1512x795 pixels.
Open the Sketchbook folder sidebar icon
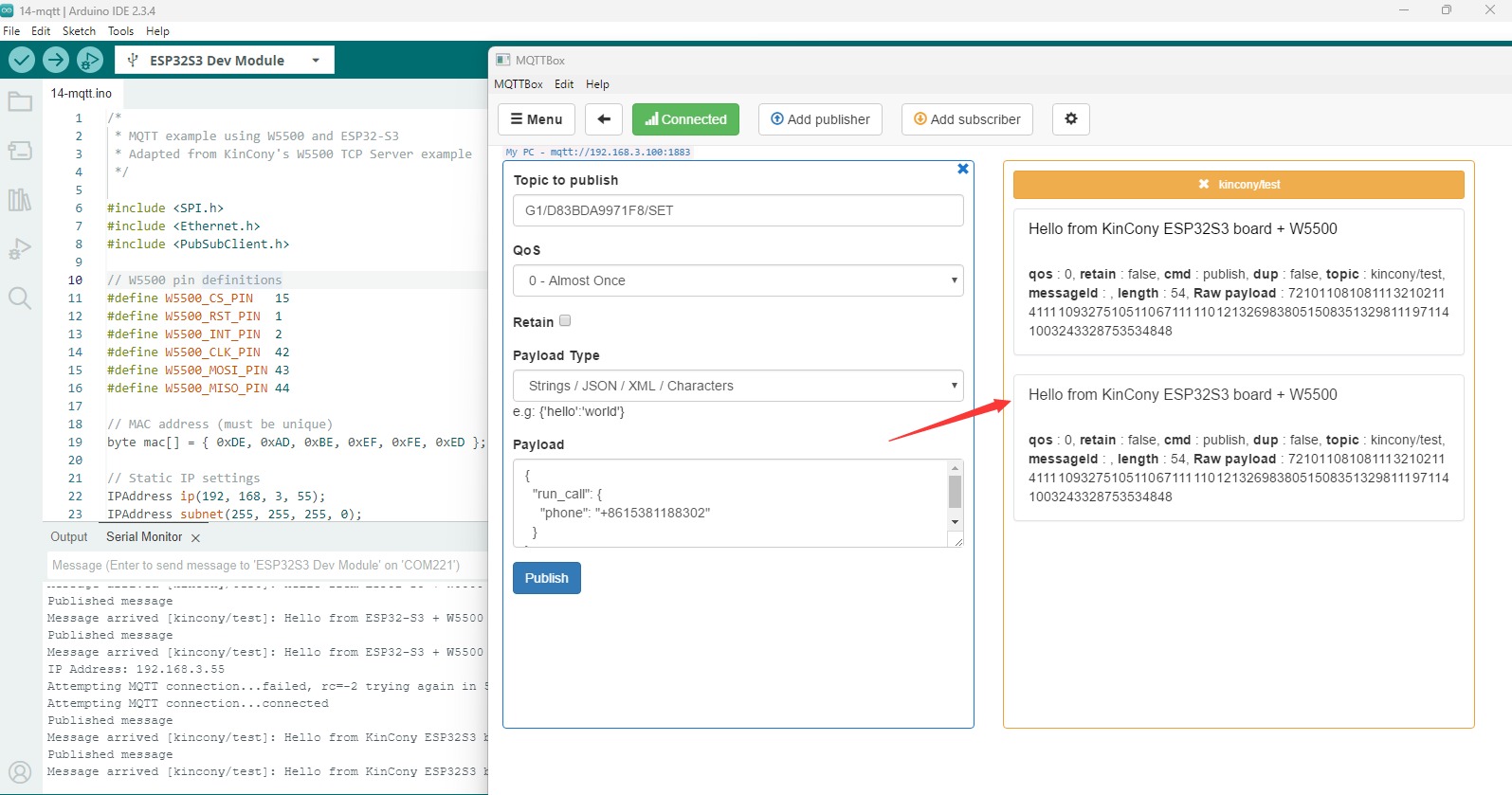(x=20, y=101)
